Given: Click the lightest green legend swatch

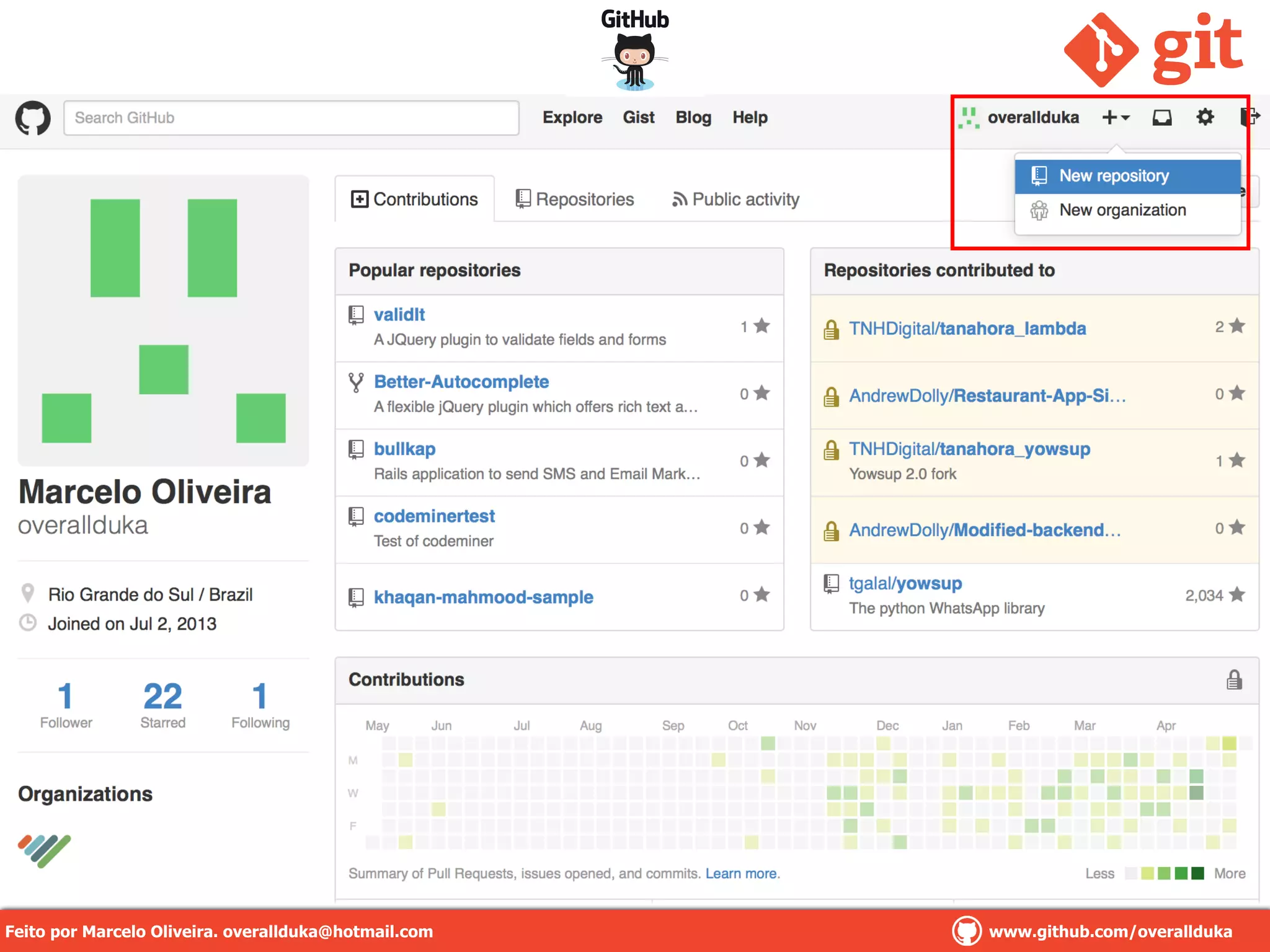Looking at the screenshot, I should (x=1147, y=873).
